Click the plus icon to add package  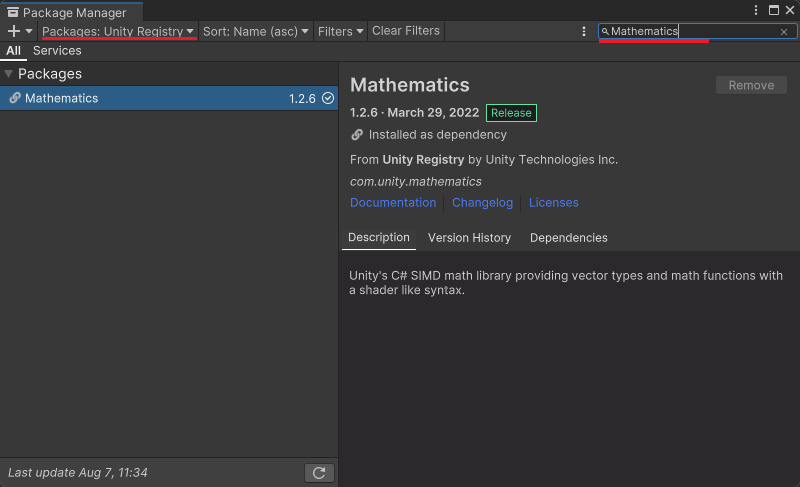pos(14,31)
